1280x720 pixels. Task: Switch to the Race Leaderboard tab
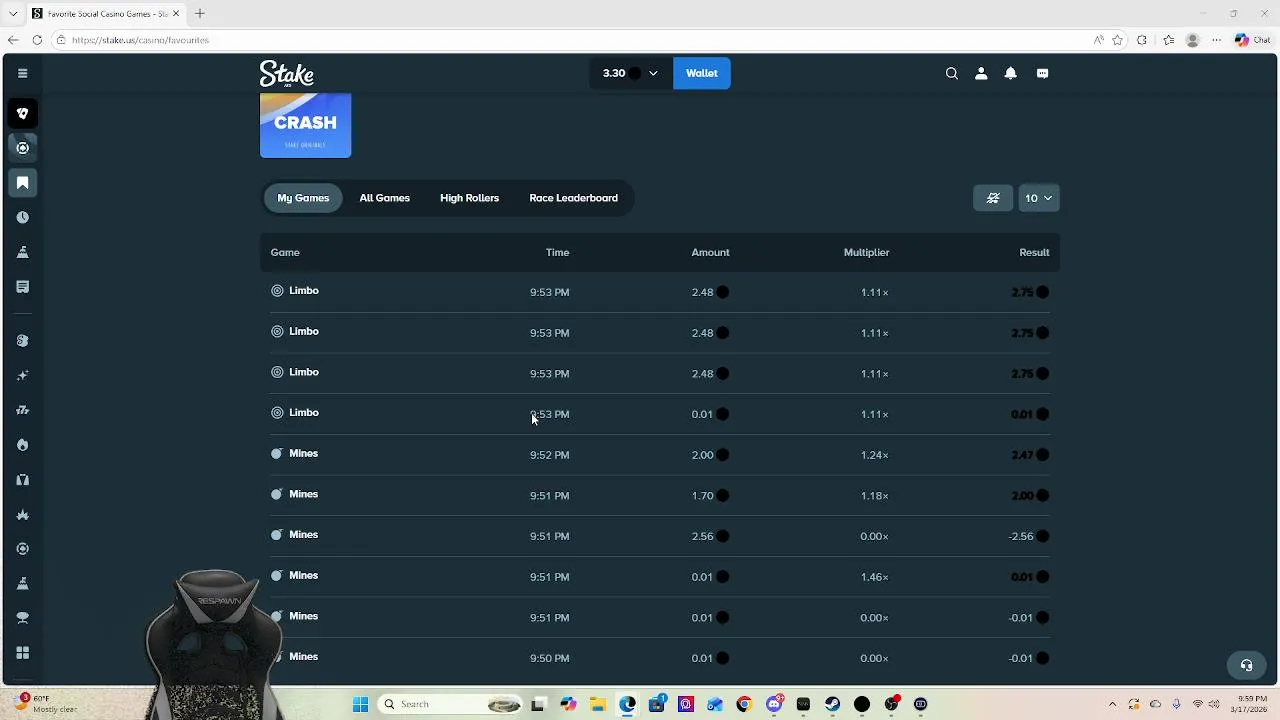573,198
